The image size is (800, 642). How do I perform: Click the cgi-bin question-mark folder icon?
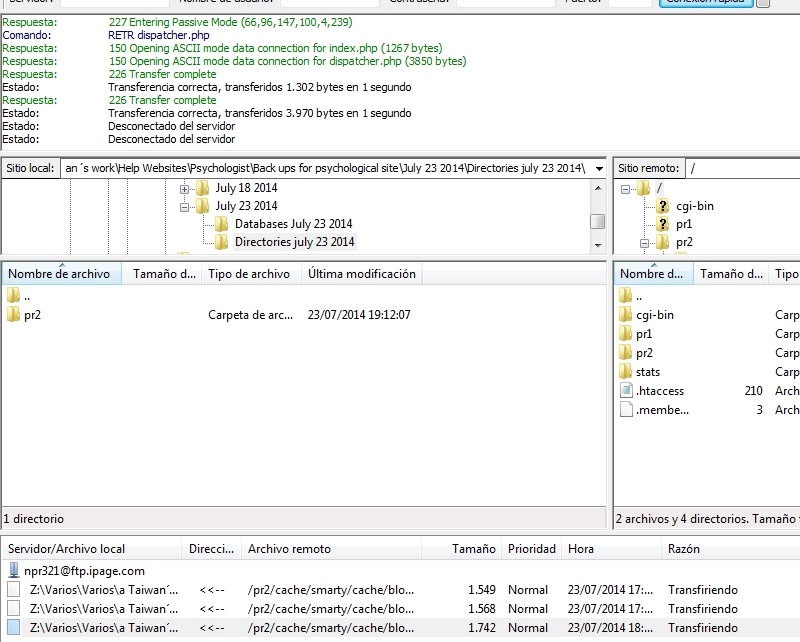click(x=662, y=206)
